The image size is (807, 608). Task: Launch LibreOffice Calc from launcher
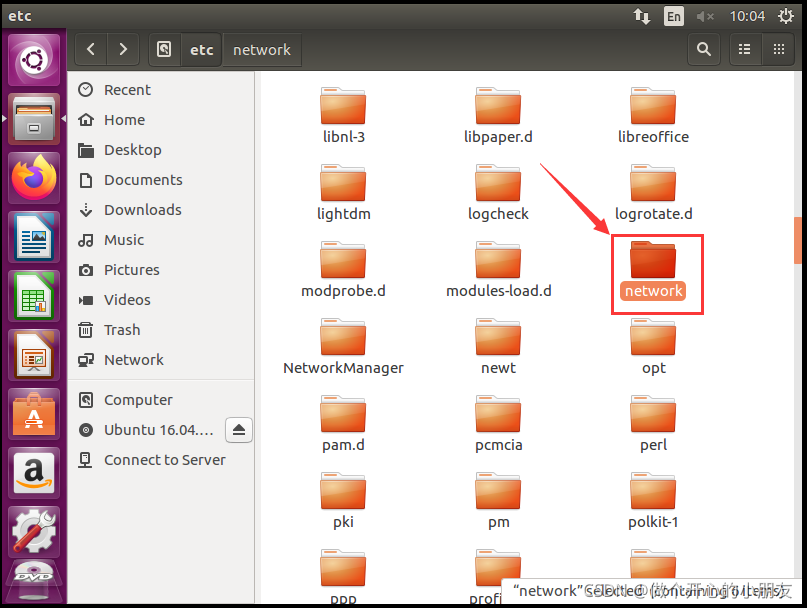coord(34,296)
